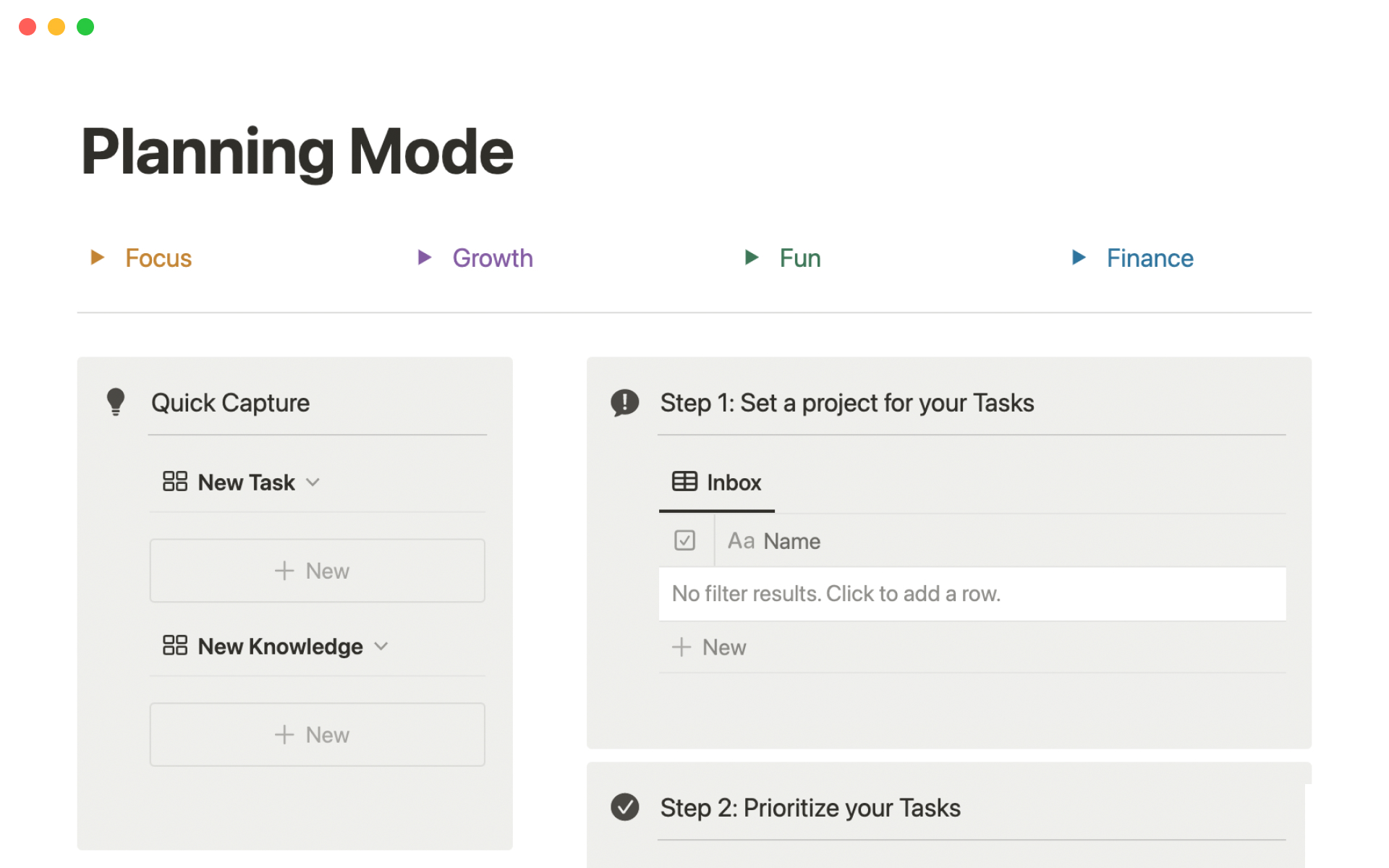Click the lightbulb icon beside Quick Capture
The height and width of the screenshot is (868, 1389).
click(116, 402)
